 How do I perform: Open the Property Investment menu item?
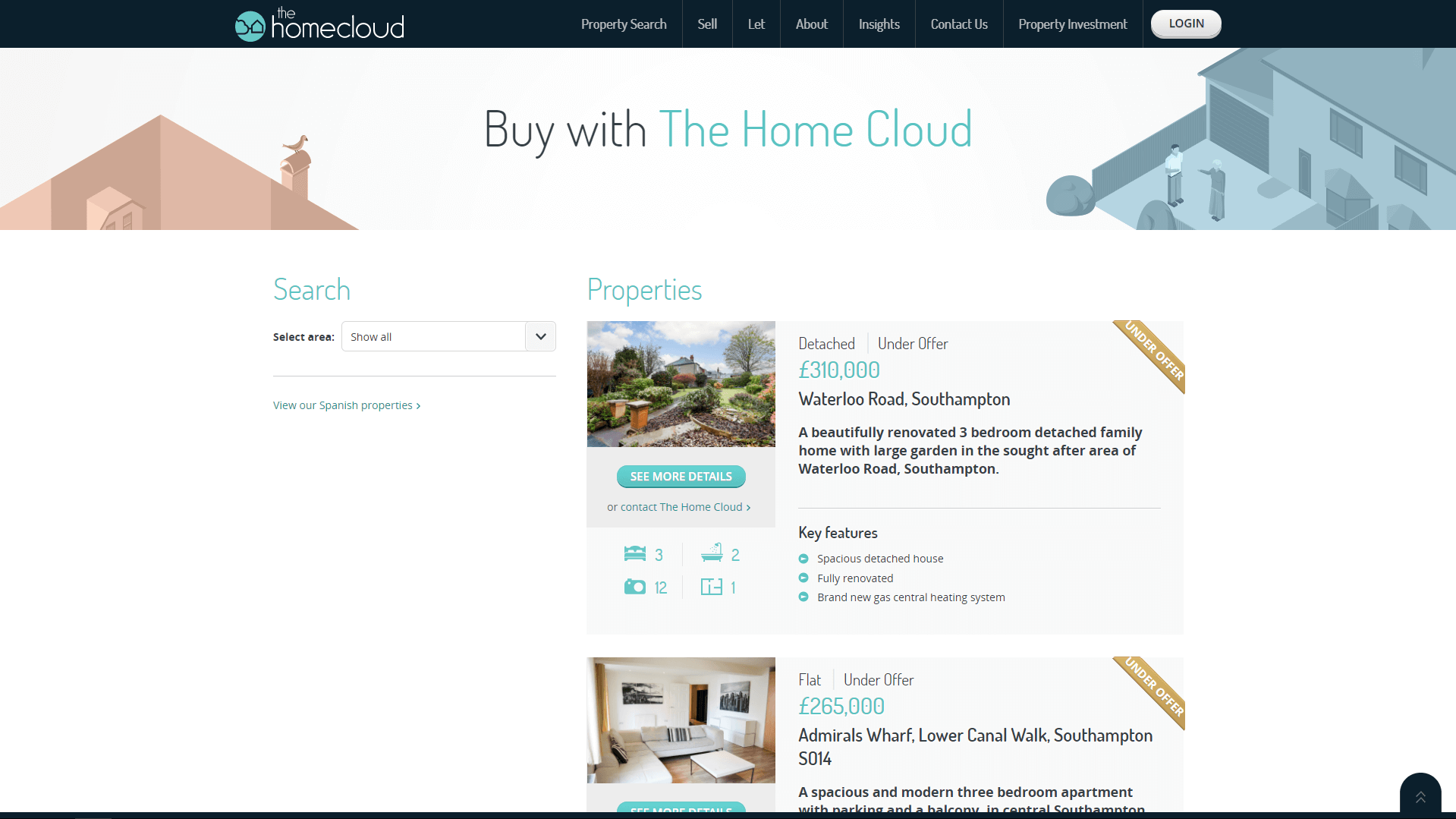pos(1072,24)
